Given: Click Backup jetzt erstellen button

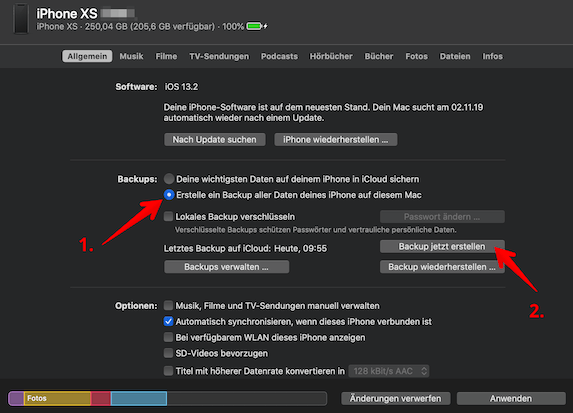Looking at the screenshot, I should [442, 246].
